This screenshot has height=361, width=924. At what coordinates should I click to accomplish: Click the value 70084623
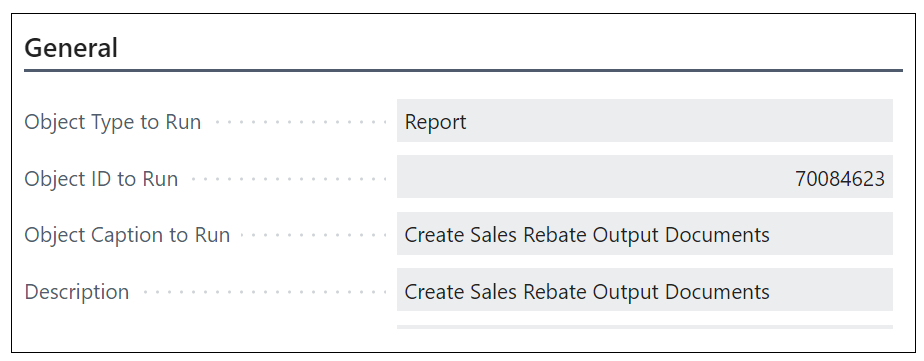point(840,178)
